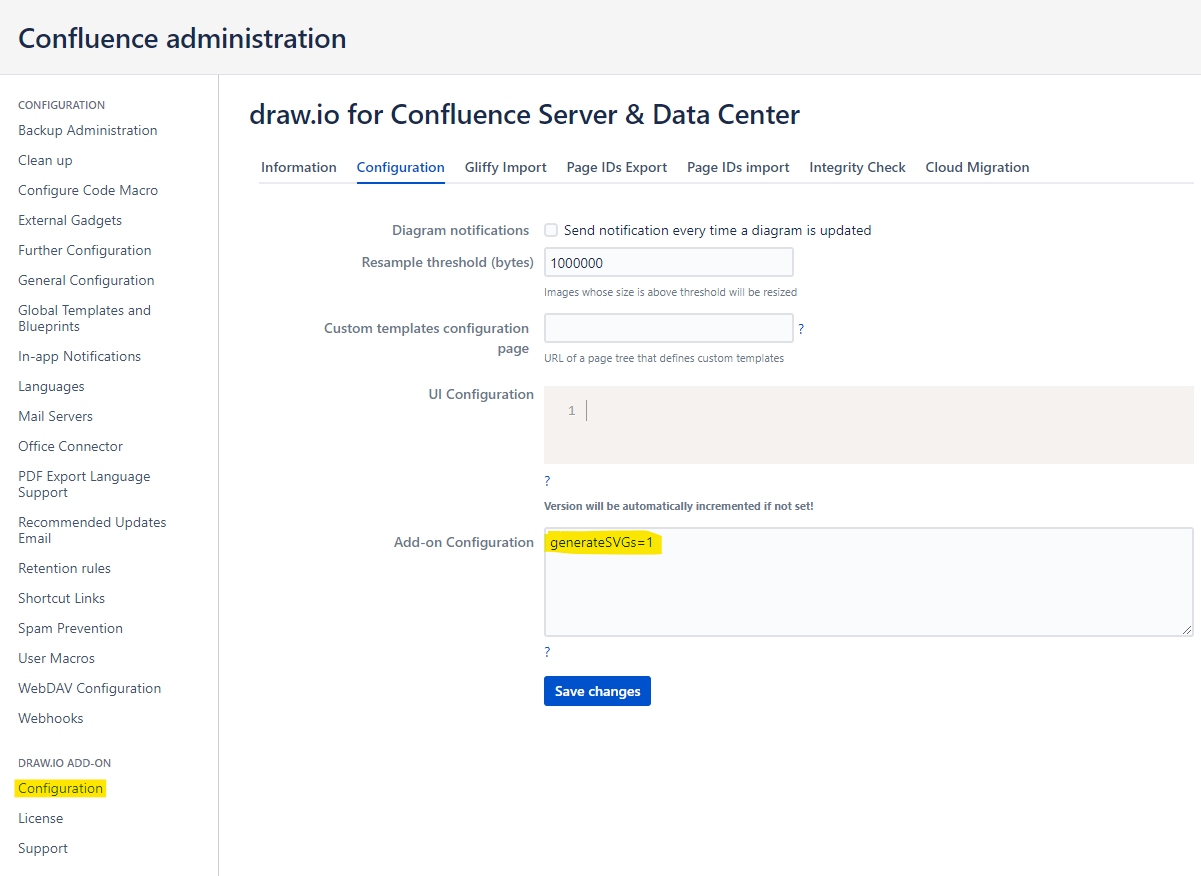Viewport: 1201px width, 876px height.
Task: Go to the Cloud Migration tab
Action: [977, 167]
